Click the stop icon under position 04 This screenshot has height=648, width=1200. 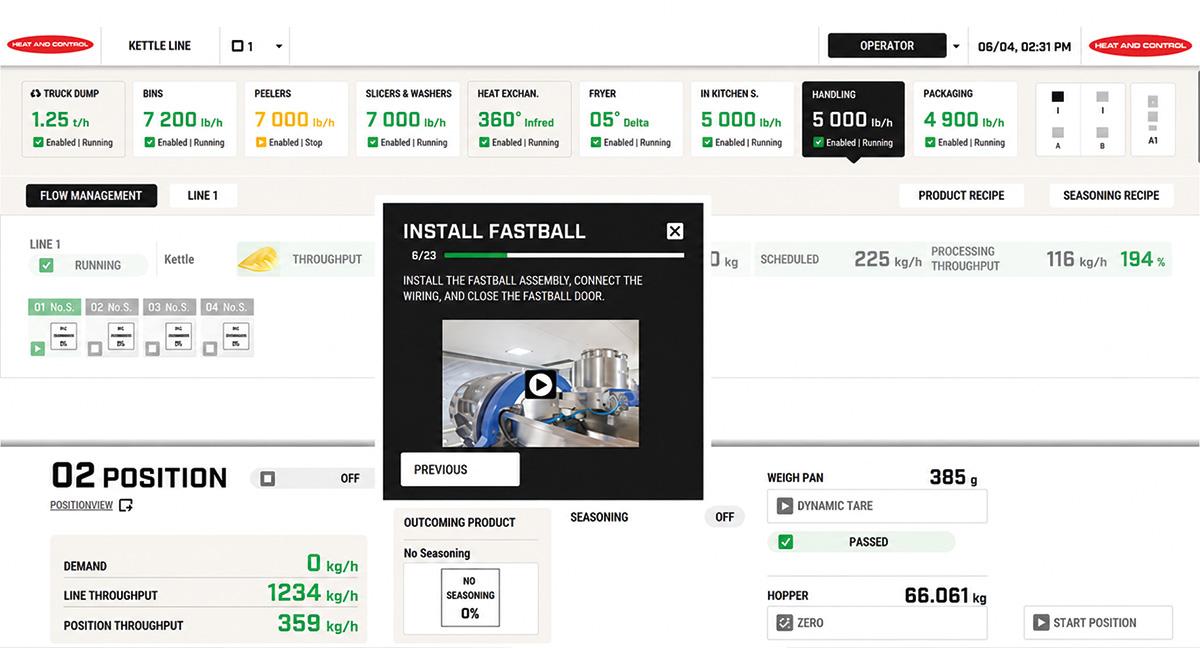click(x=209, y=349)
